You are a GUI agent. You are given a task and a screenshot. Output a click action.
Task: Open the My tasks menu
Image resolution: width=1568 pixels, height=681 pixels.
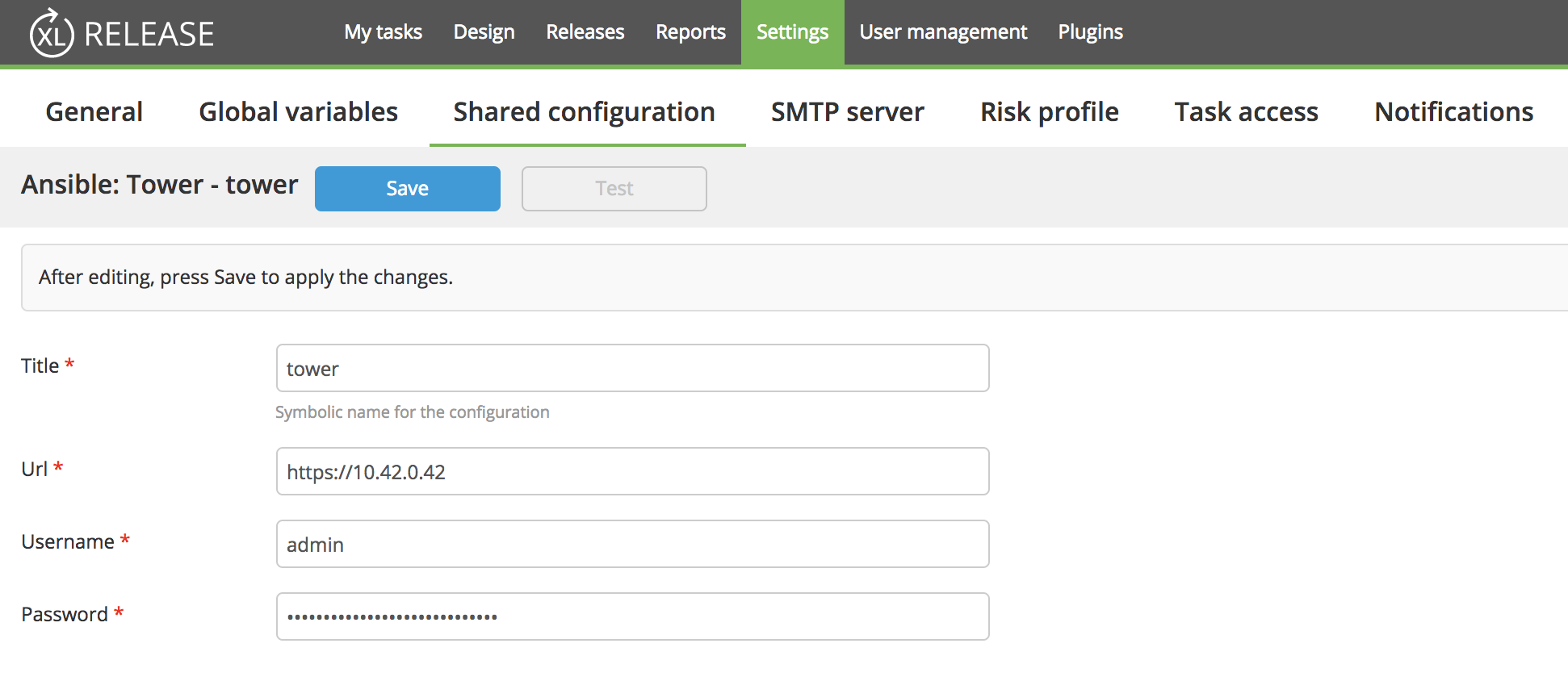tap(383, 32)
